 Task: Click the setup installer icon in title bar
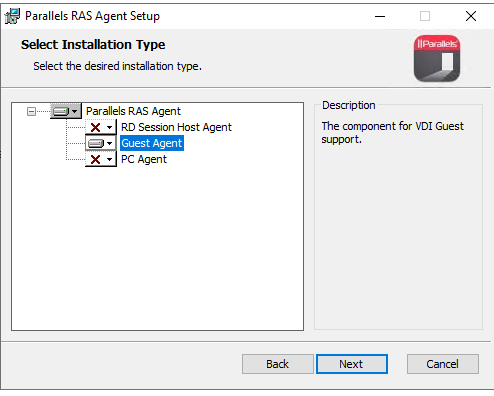pos(13,16)
